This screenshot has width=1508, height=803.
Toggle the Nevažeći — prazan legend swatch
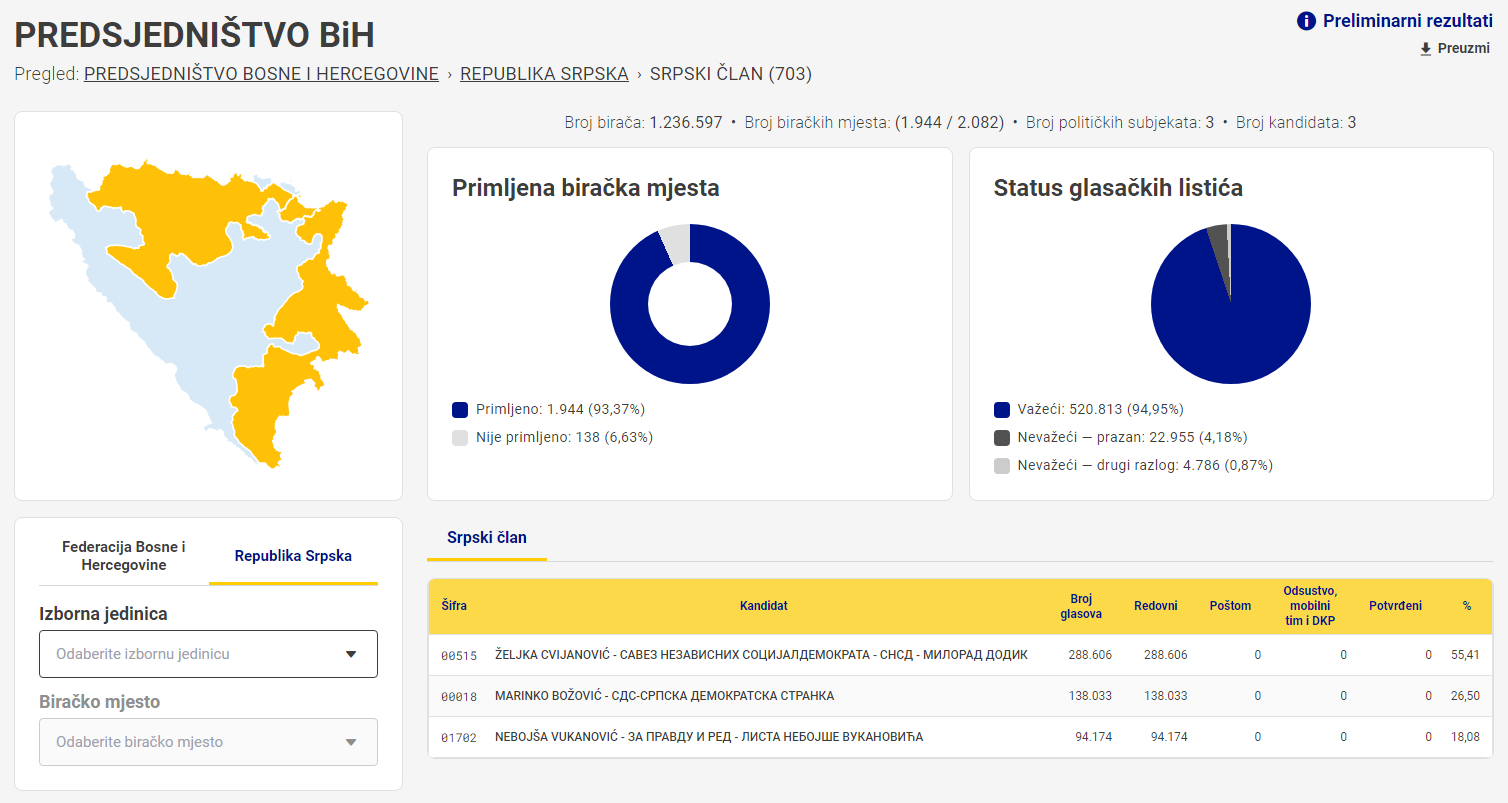(x=1002, y=437)
